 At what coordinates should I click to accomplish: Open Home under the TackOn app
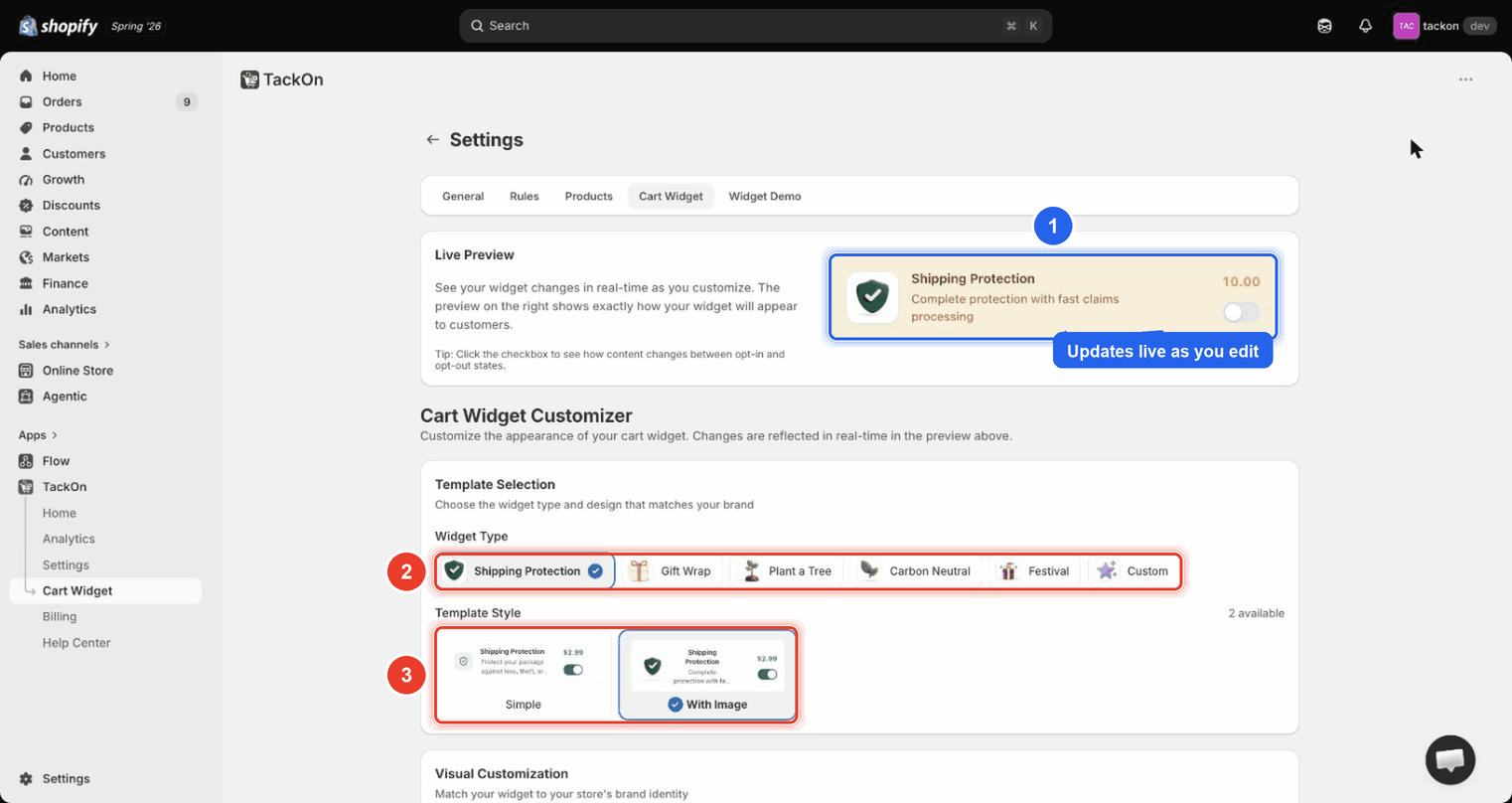(60, 513)
